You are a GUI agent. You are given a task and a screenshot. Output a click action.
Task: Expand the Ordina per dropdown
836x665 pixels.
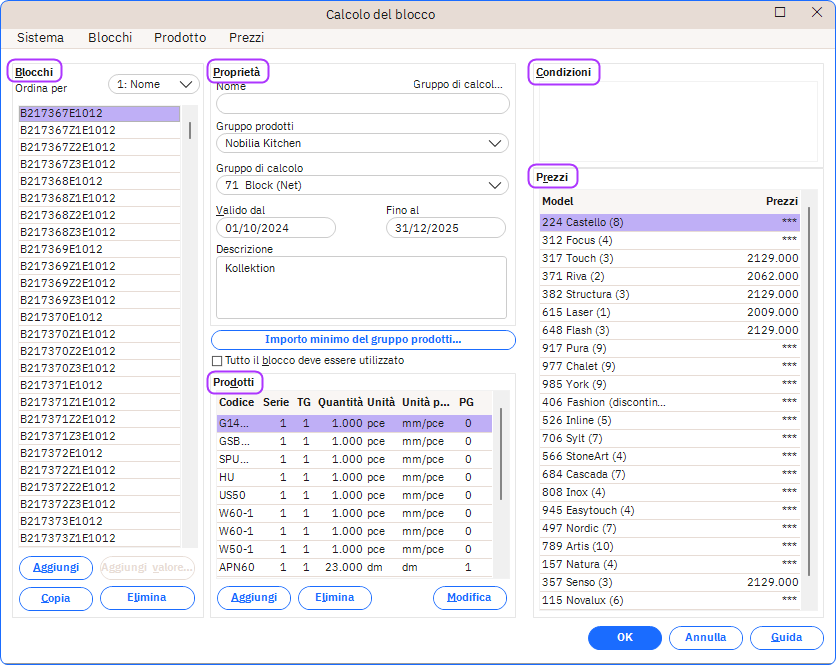point(154,85)
